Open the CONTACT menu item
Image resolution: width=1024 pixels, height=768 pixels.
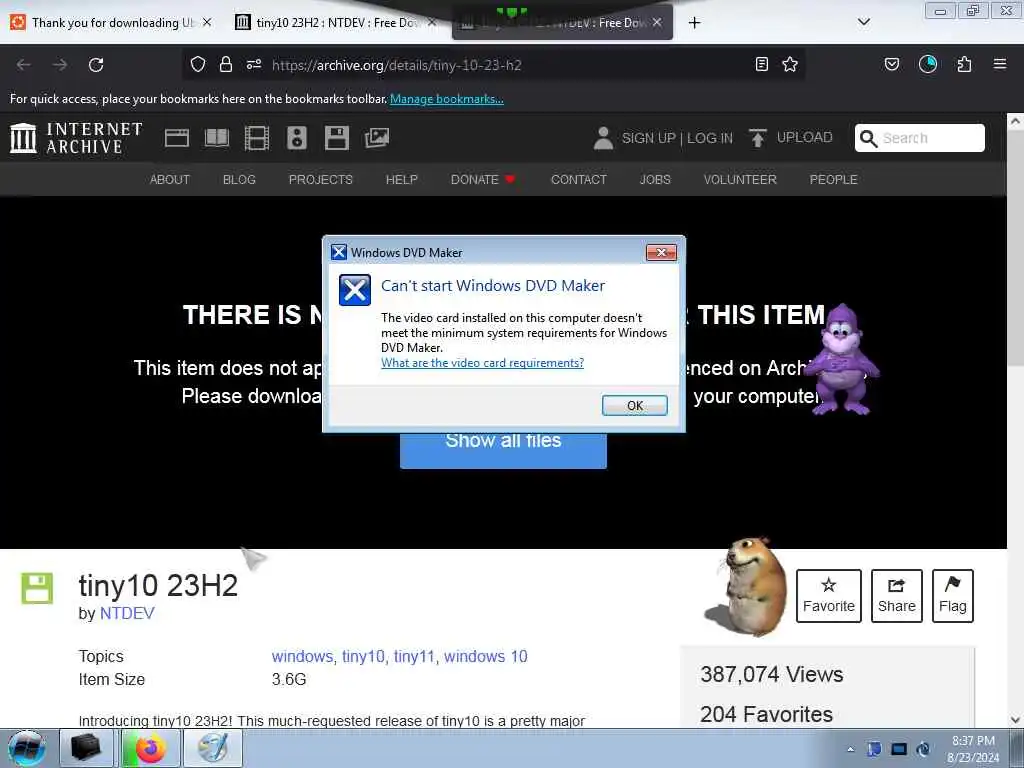point(579,180)
